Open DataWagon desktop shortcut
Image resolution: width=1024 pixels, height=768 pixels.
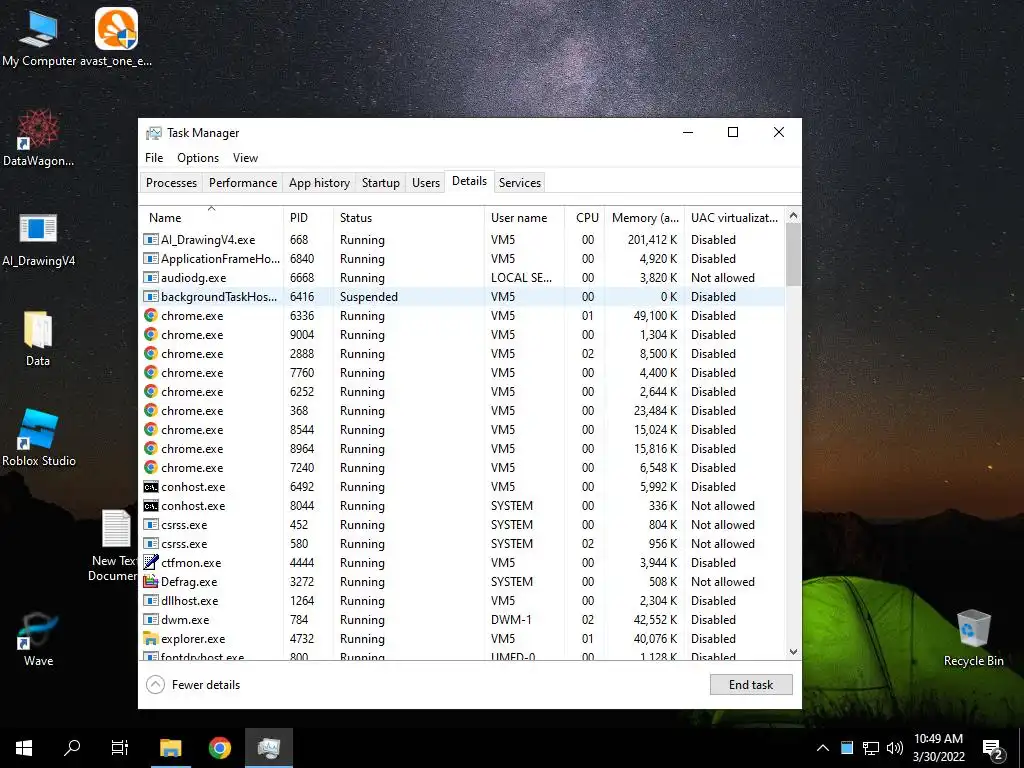(38, 138)
